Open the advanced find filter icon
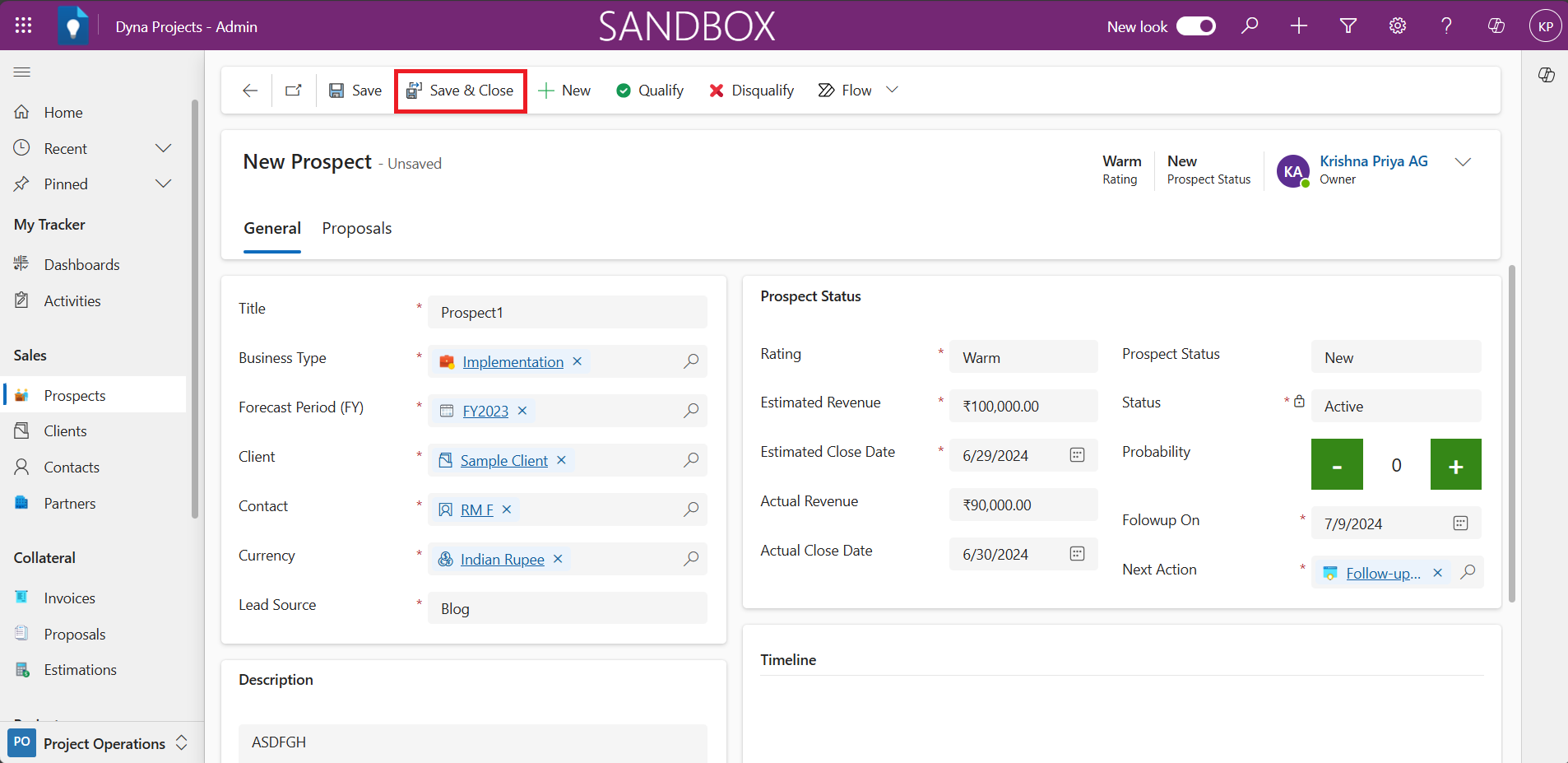Screen dimensions: 1568x763 1348,26
